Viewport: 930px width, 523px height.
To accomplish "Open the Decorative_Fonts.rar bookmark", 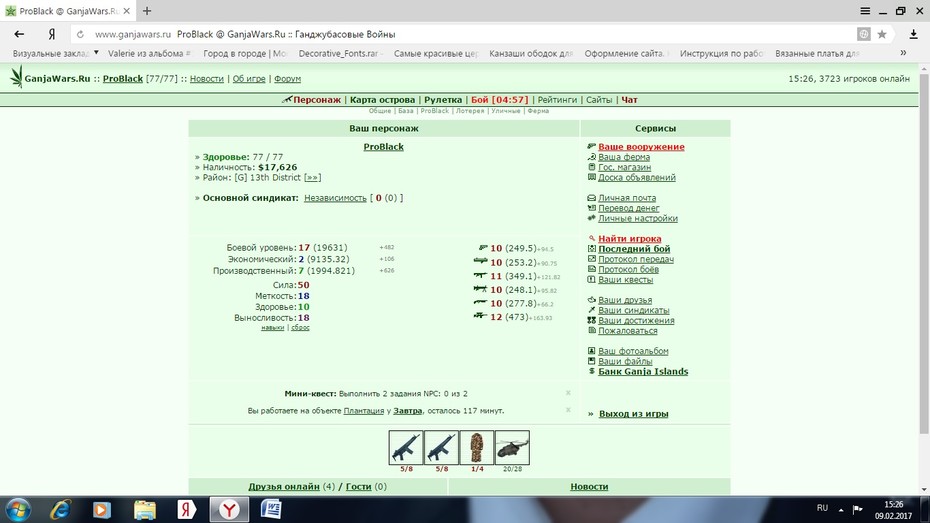I will tap(338, 53).
